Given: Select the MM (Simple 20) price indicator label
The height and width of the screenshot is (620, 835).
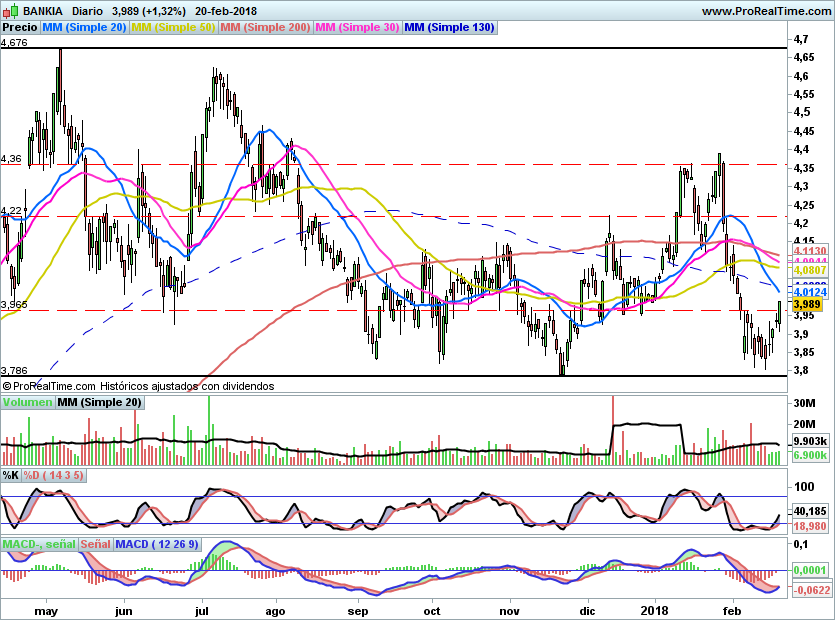Looking at the screenshot, I should click(85, 28).
